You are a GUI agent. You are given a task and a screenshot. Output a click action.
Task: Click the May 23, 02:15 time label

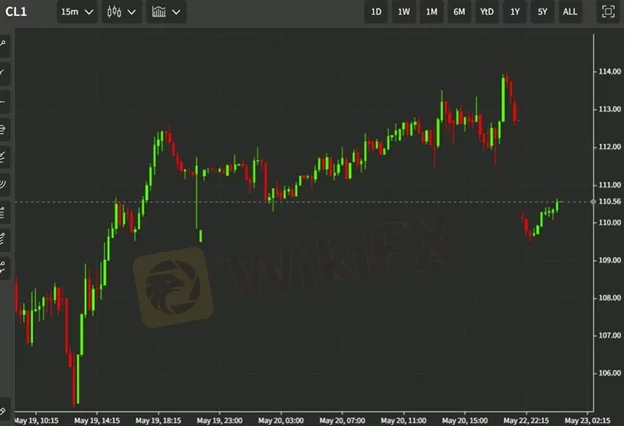coord(587,421)
